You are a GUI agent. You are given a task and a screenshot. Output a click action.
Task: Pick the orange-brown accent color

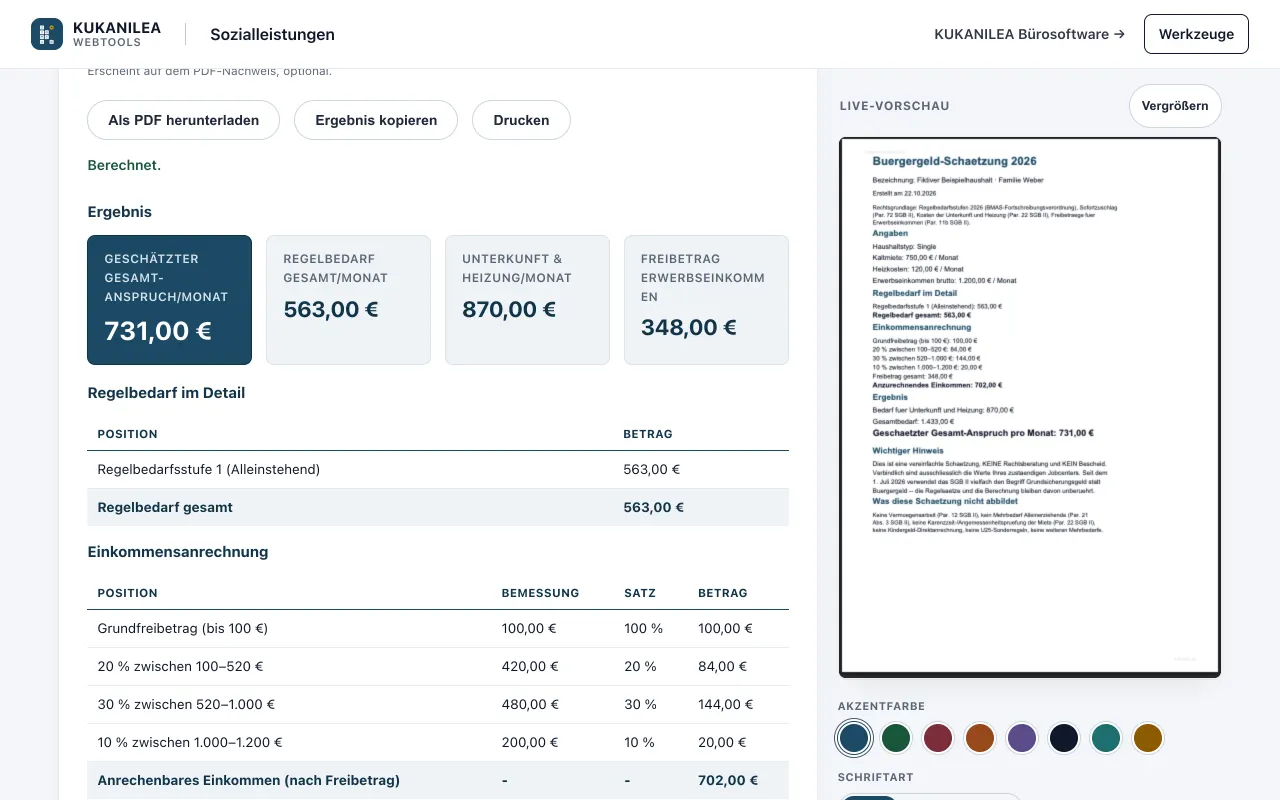[980, 738]
